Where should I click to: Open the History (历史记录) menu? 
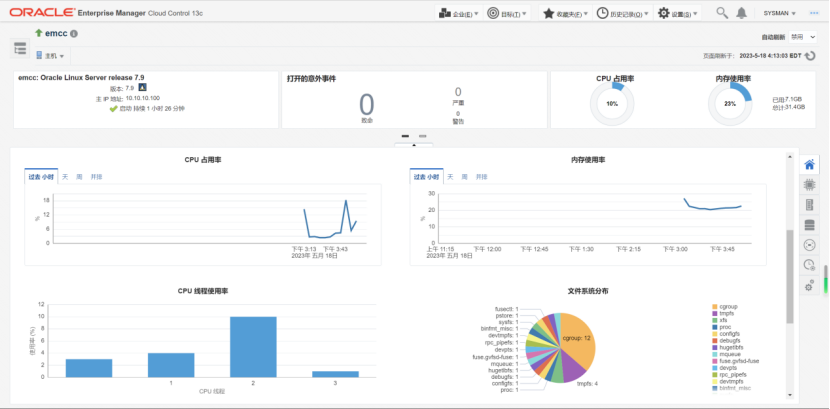[622, 13]
